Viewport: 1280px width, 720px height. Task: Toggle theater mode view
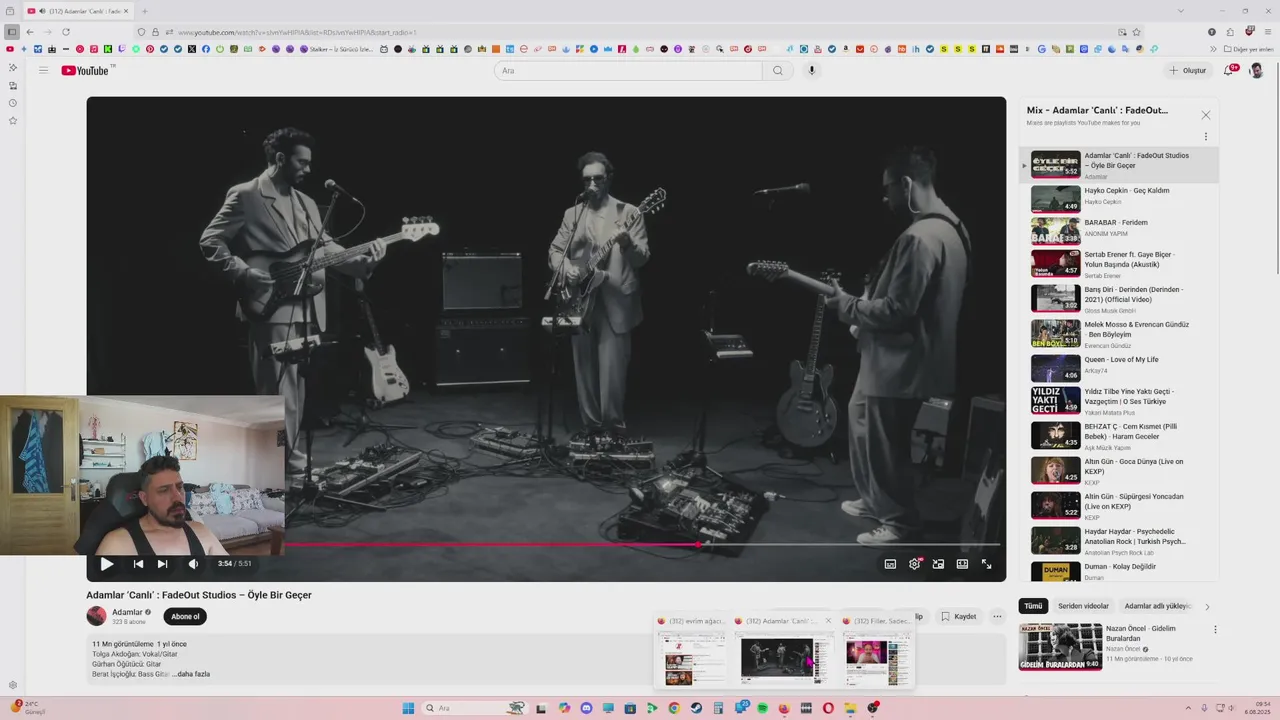coord(962,564)
